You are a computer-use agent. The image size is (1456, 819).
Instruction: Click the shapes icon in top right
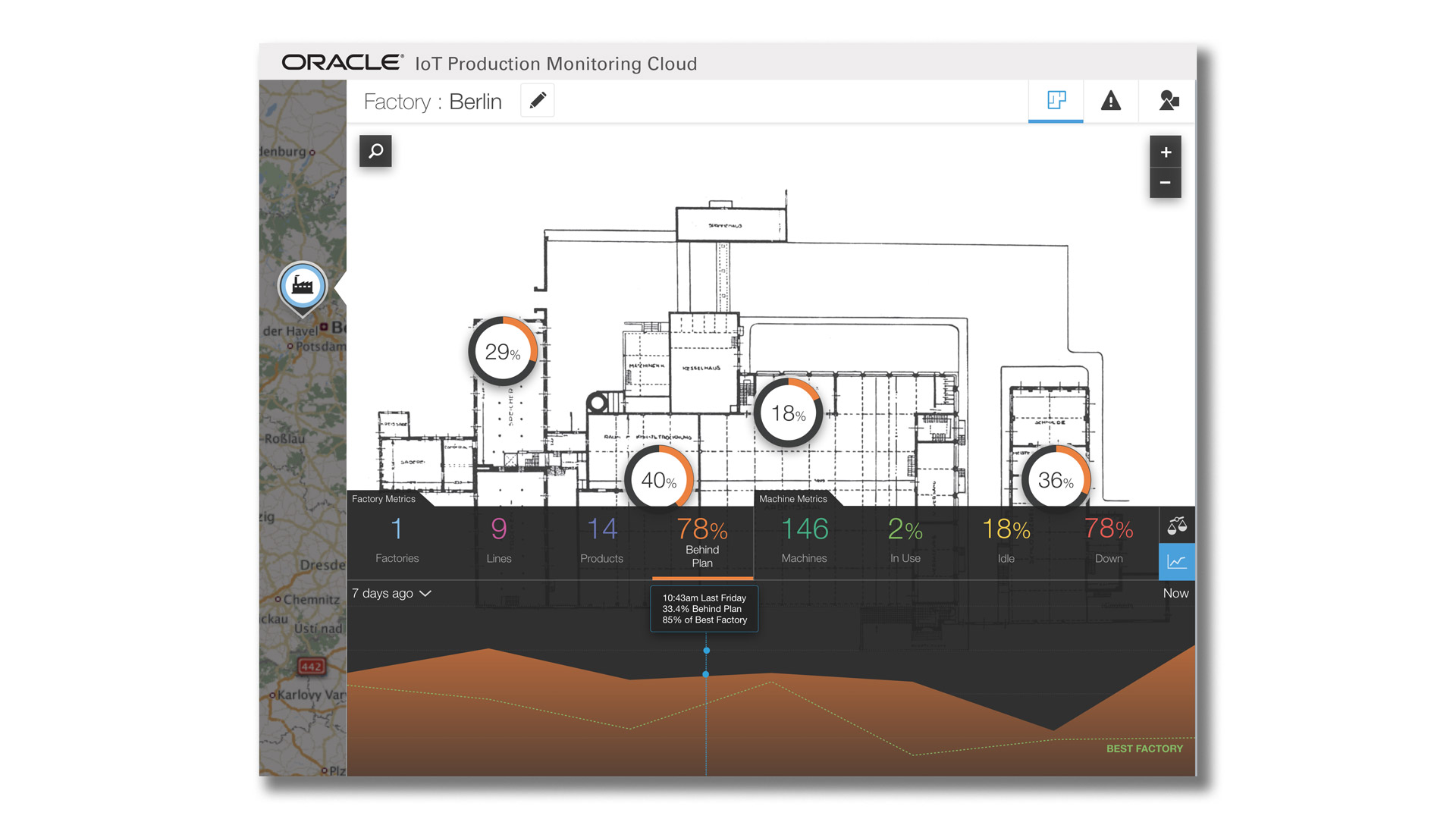click(x=1168, y=100)
